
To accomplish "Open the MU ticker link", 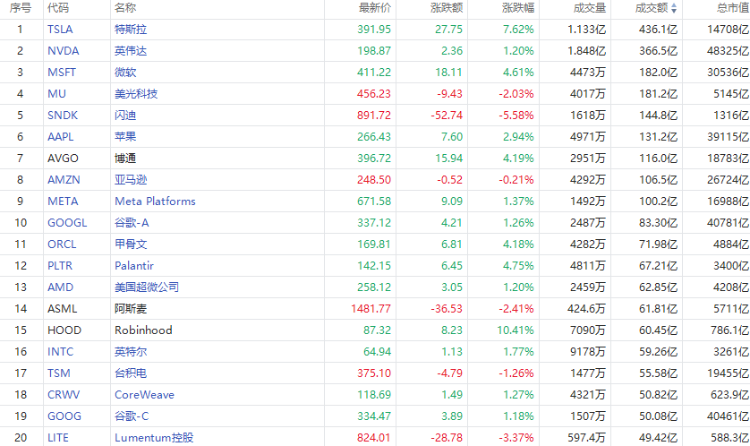I will click(x=56, y=94).
